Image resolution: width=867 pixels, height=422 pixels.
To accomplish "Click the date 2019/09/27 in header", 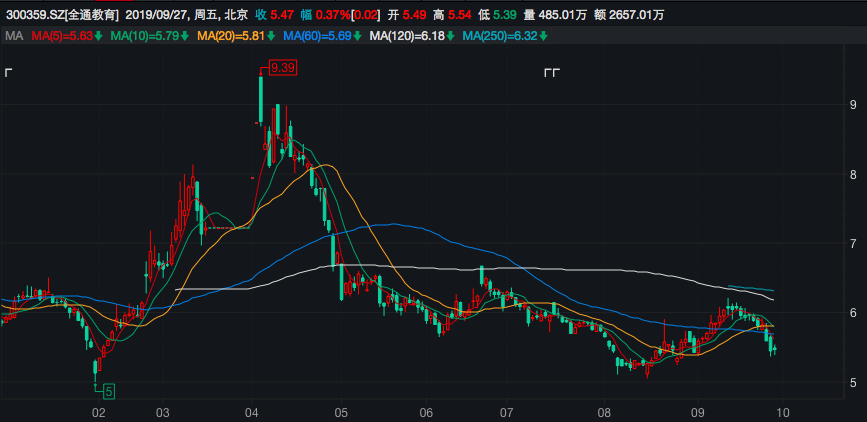I will click(154, 15).
